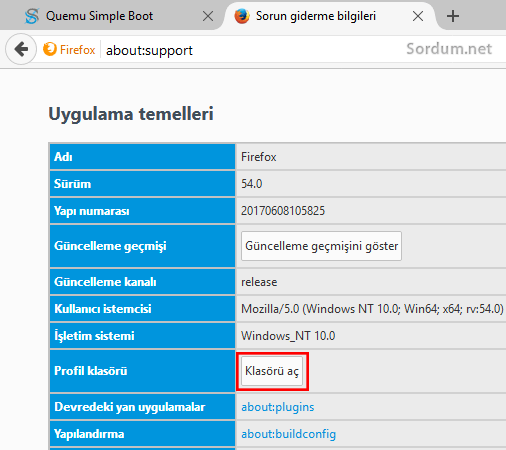Click the Firefox identity icon in address bar
506x450 pixels.
pos(50,49)
